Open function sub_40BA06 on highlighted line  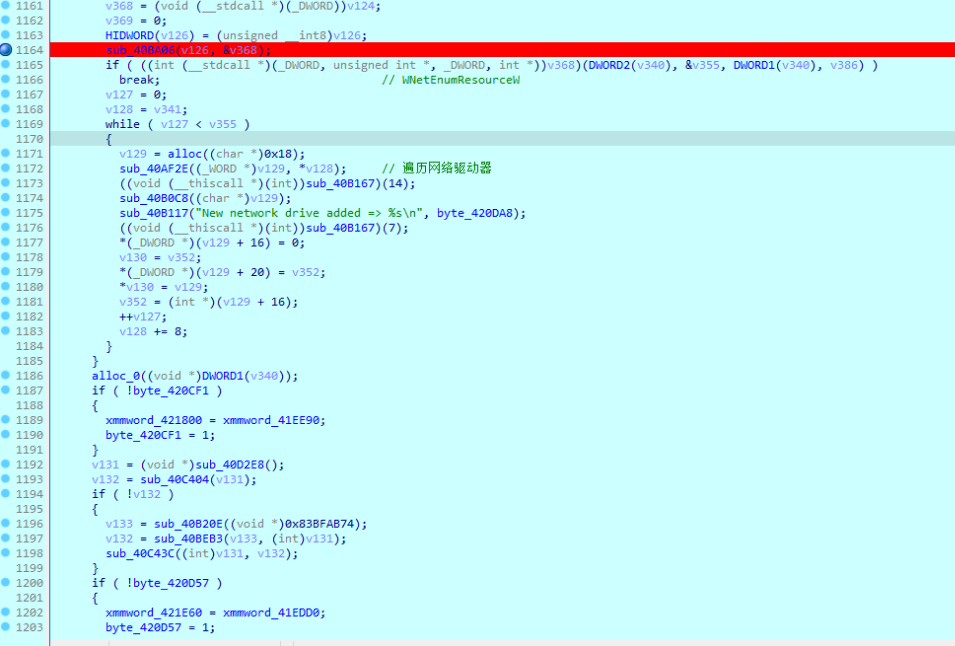(x=140, y=51)
